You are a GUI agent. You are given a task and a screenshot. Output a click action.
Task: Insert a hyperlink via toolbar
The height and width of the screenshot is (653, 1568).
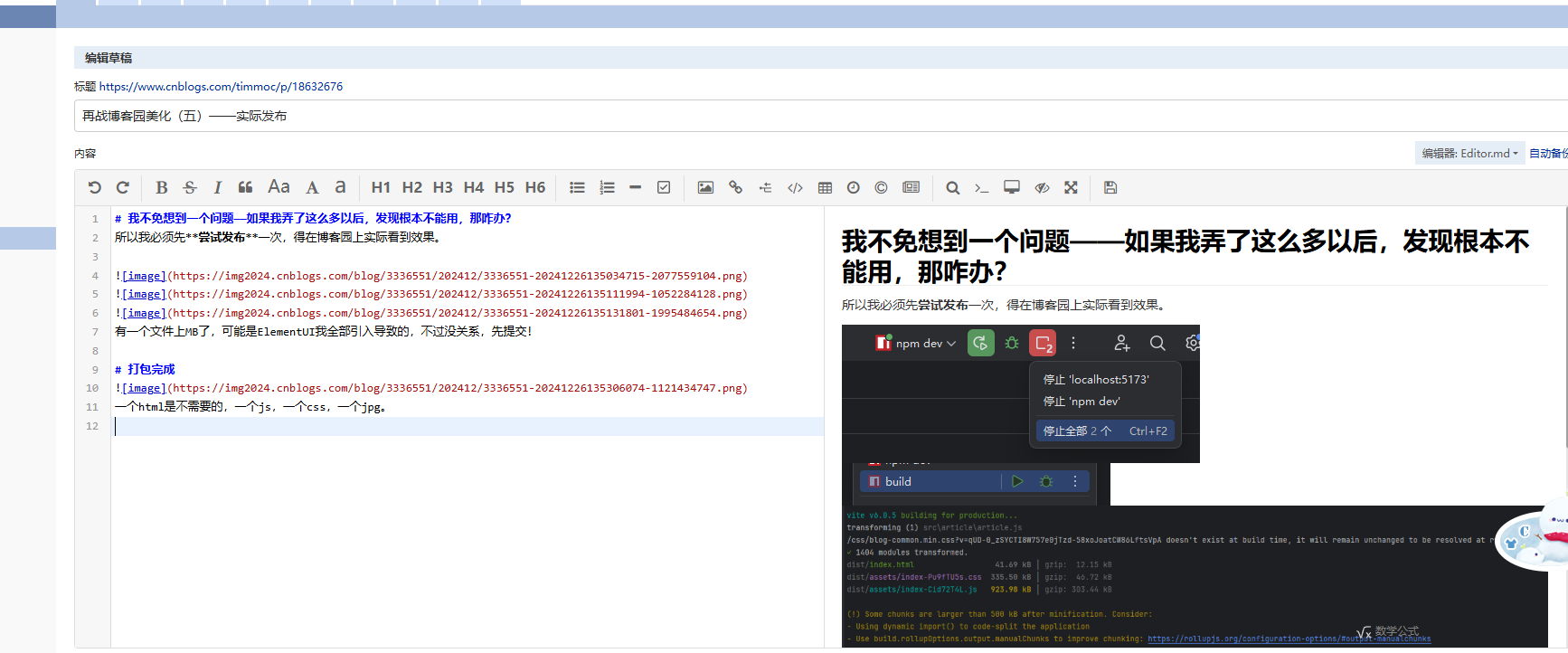pos(735,187)
